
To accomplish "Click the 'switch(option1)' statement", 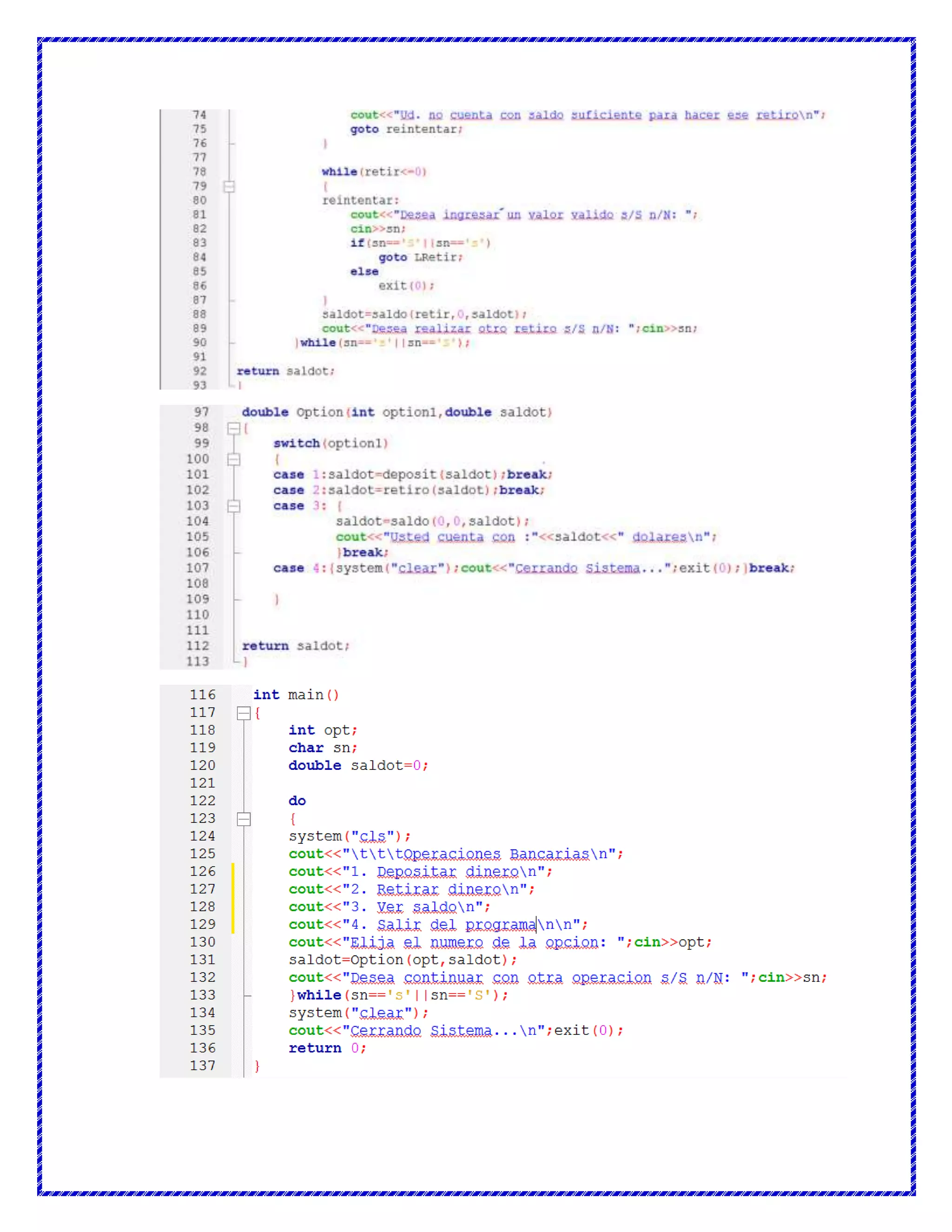I will pos(331,444).
